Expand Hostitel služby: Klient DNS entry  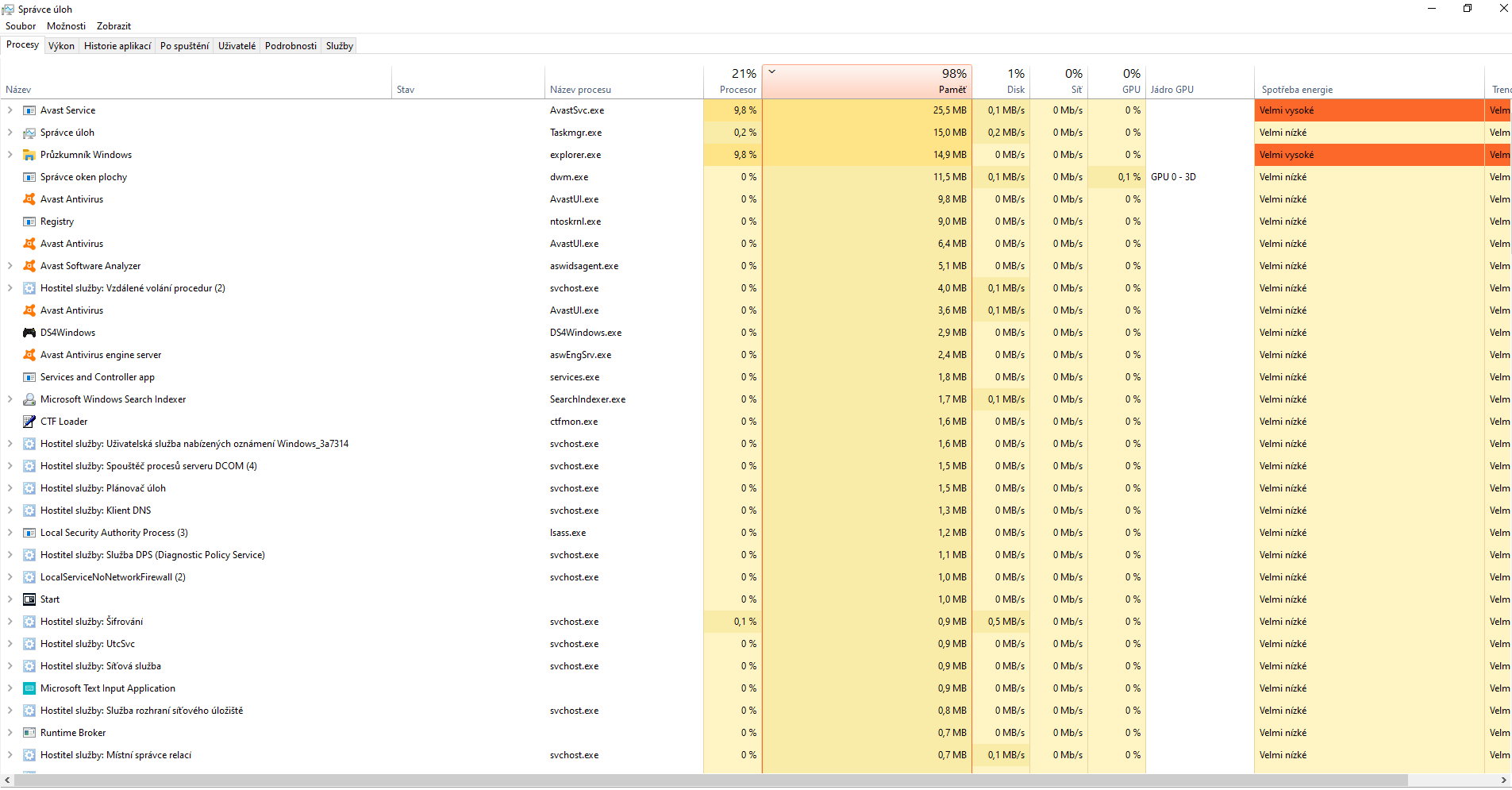pyautogui.click(x=10, y=511)
